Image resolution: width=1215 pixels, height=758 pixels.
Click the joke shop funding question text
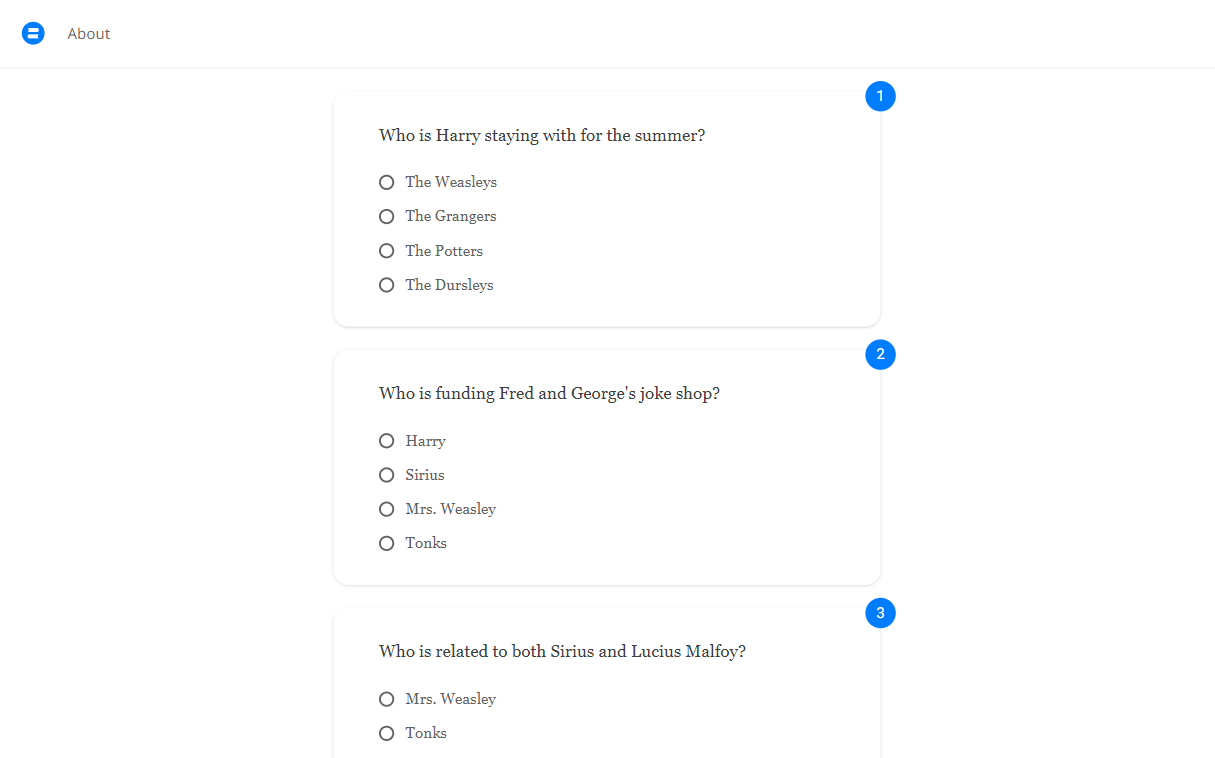tap(549, 393)
